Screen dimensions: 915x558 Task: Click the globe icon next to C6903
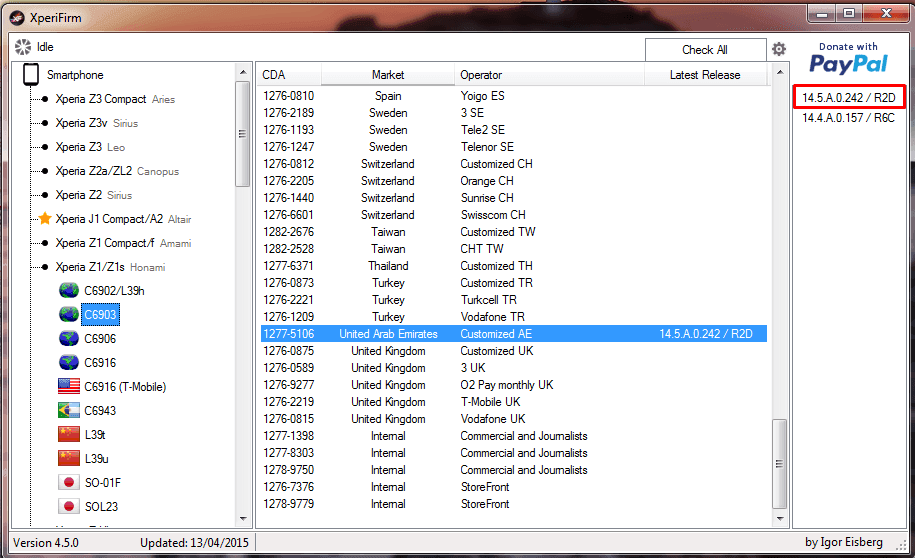point(69,314)
